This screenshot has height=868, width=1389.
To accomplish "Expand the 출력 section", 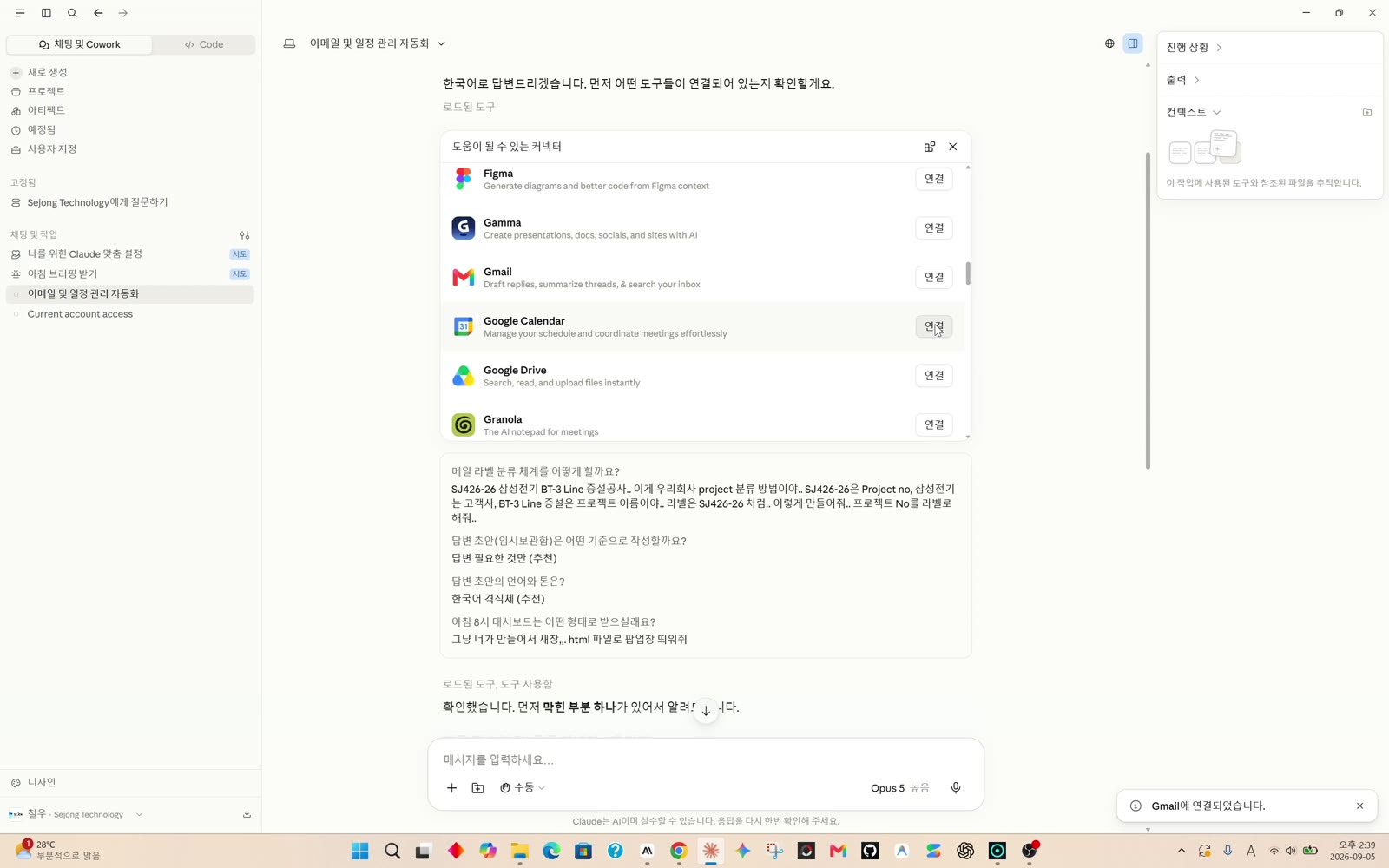I will [x=1183, y=80].
